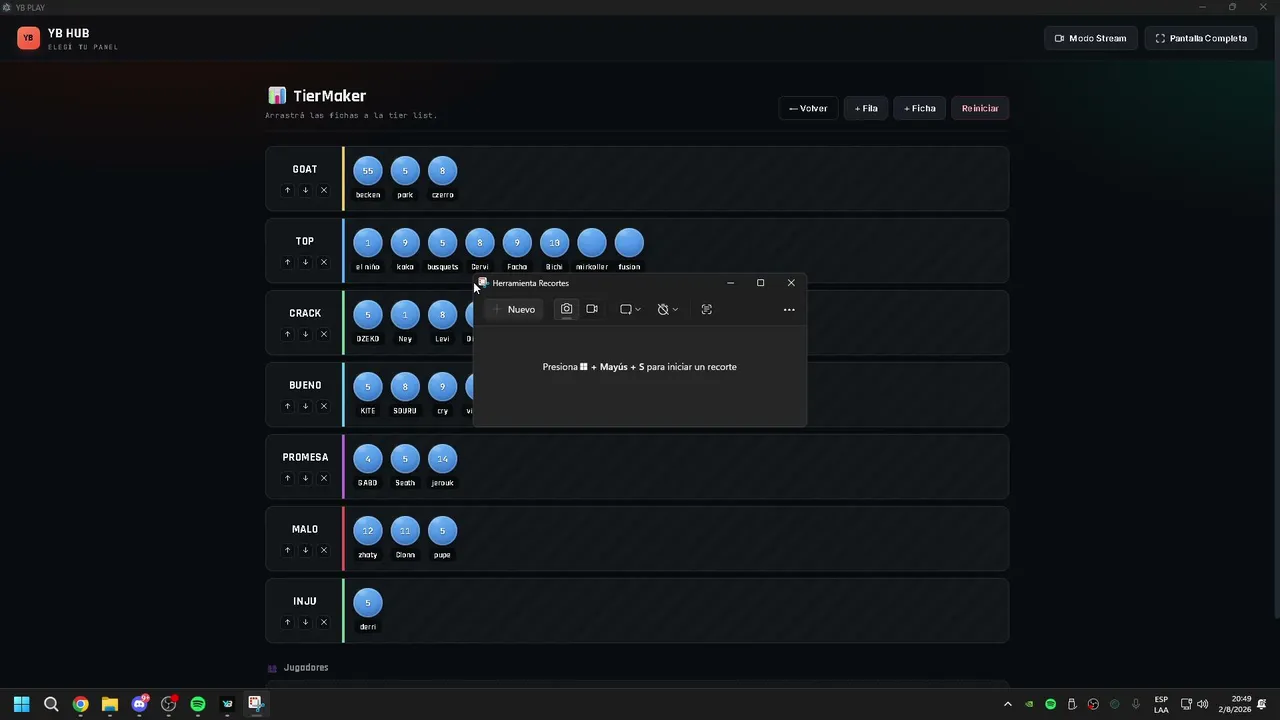This screenshot has width=1280, height=720.
Task: Click the GOAT tier label
Action: coord(305,169)
